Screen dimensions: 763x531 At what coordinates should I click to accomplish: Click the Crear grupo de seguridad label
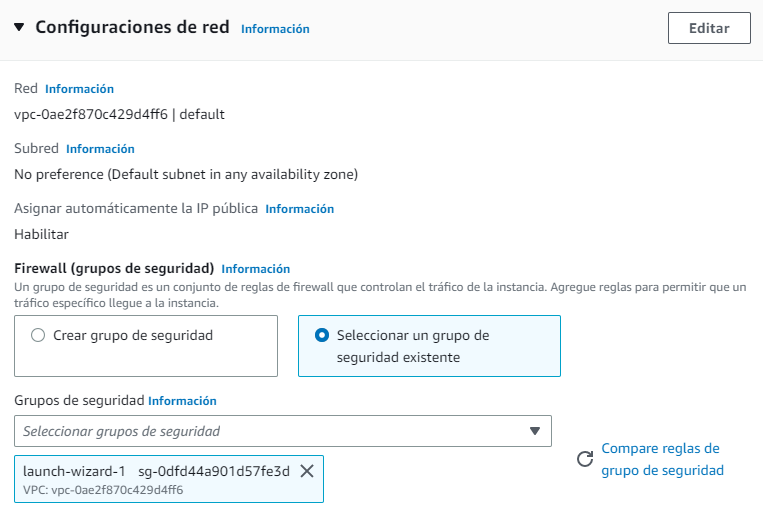point(133,335)
